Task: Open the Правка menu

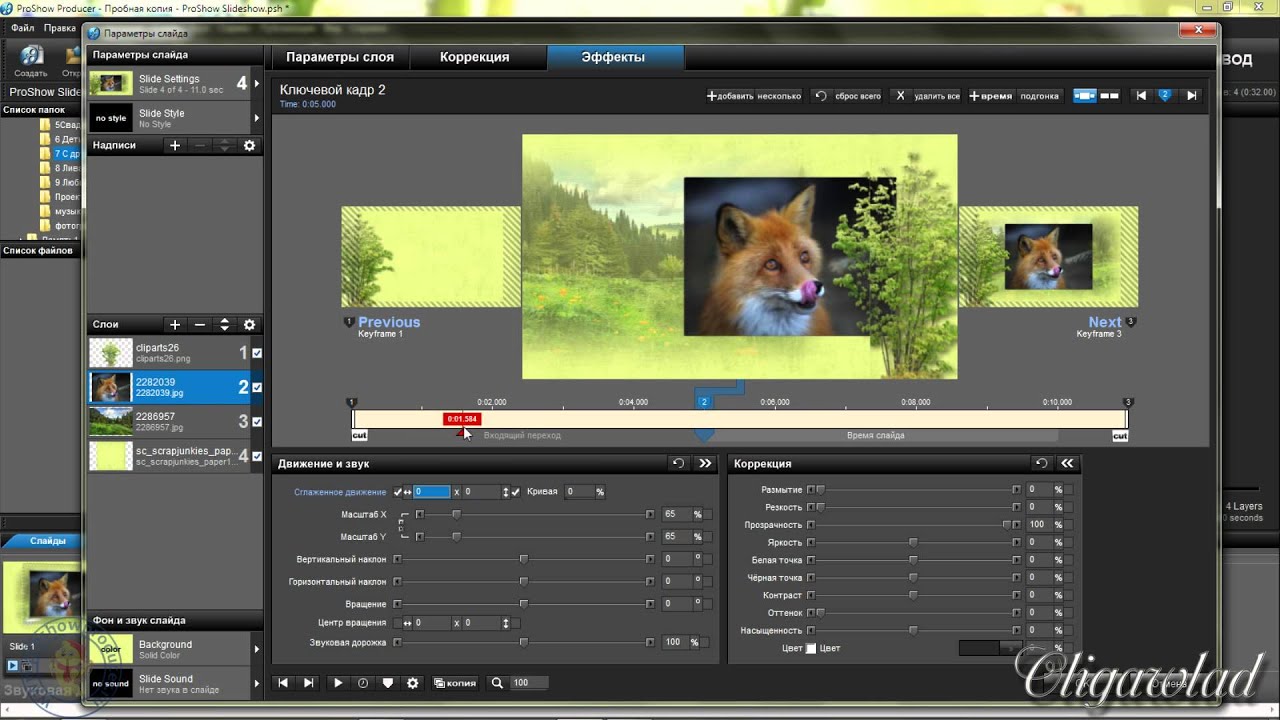Action: coord(60,28)
